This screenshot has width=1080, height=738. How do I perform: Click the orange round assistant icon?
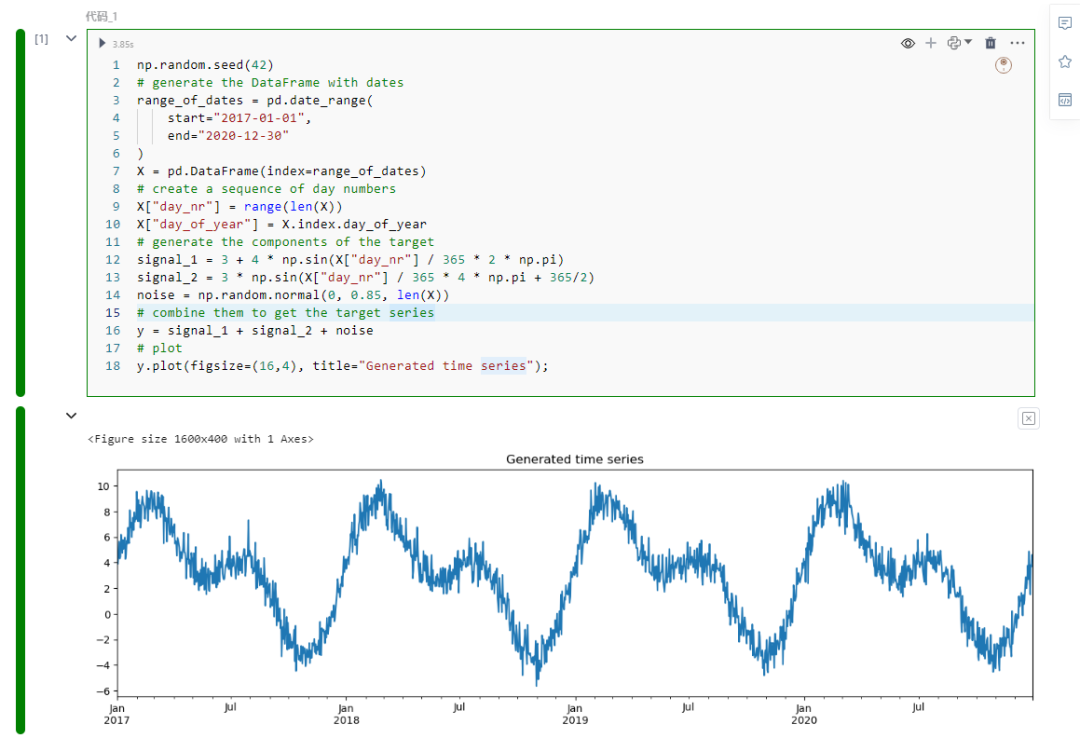click(1004, 65)
